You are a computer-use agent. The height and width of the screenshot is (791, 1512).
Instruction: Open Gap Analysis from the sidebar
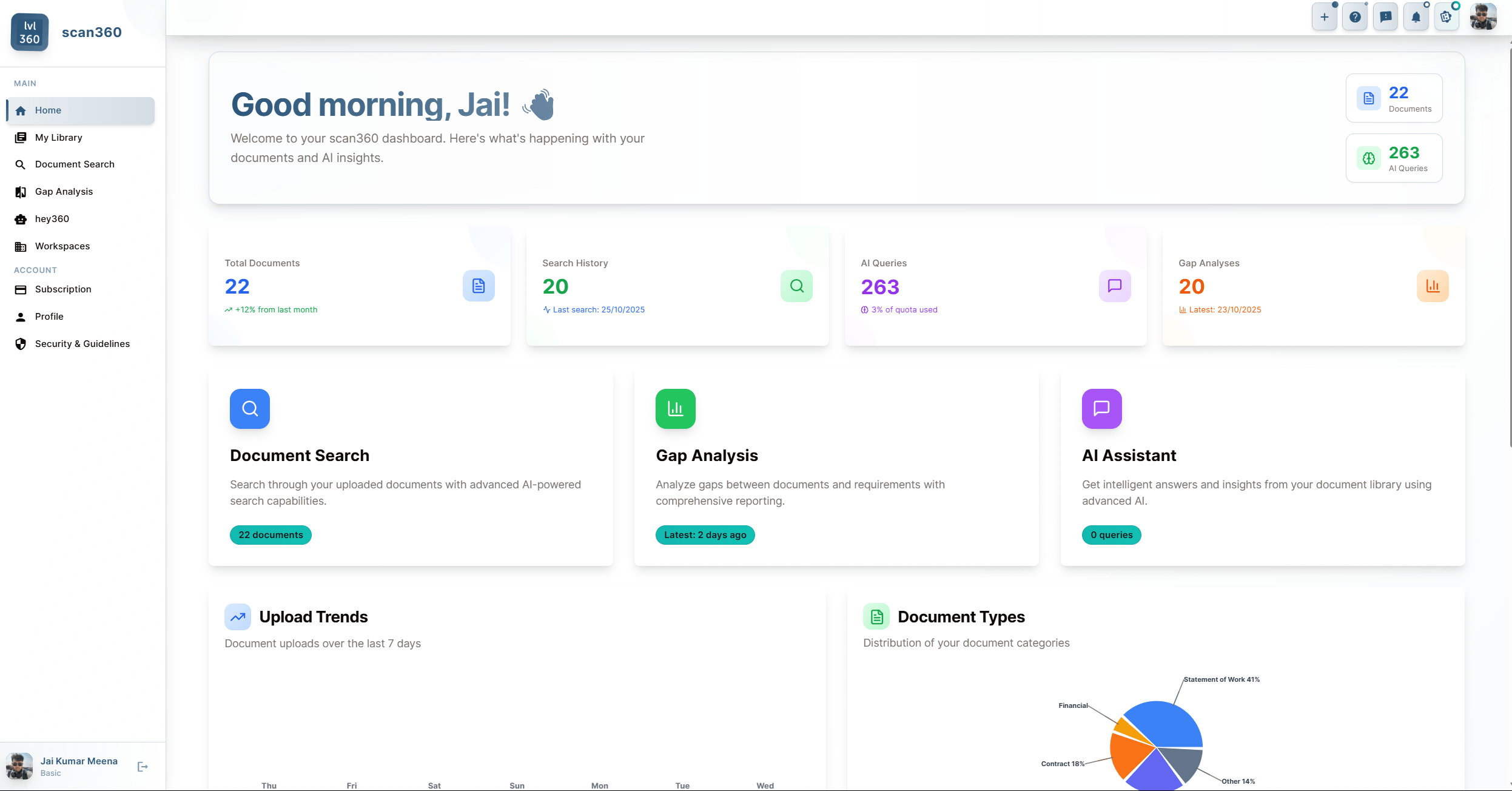click(x=64, y=191)
